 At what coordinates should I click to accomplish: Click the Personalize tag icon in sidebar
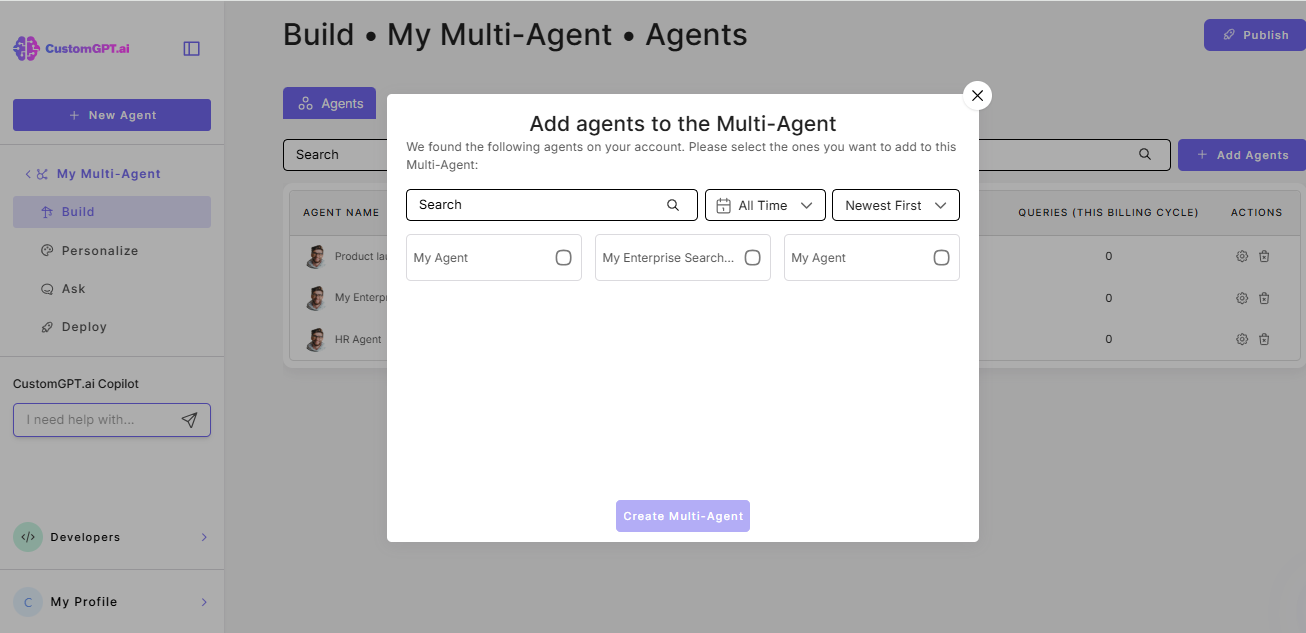[47, 250]
